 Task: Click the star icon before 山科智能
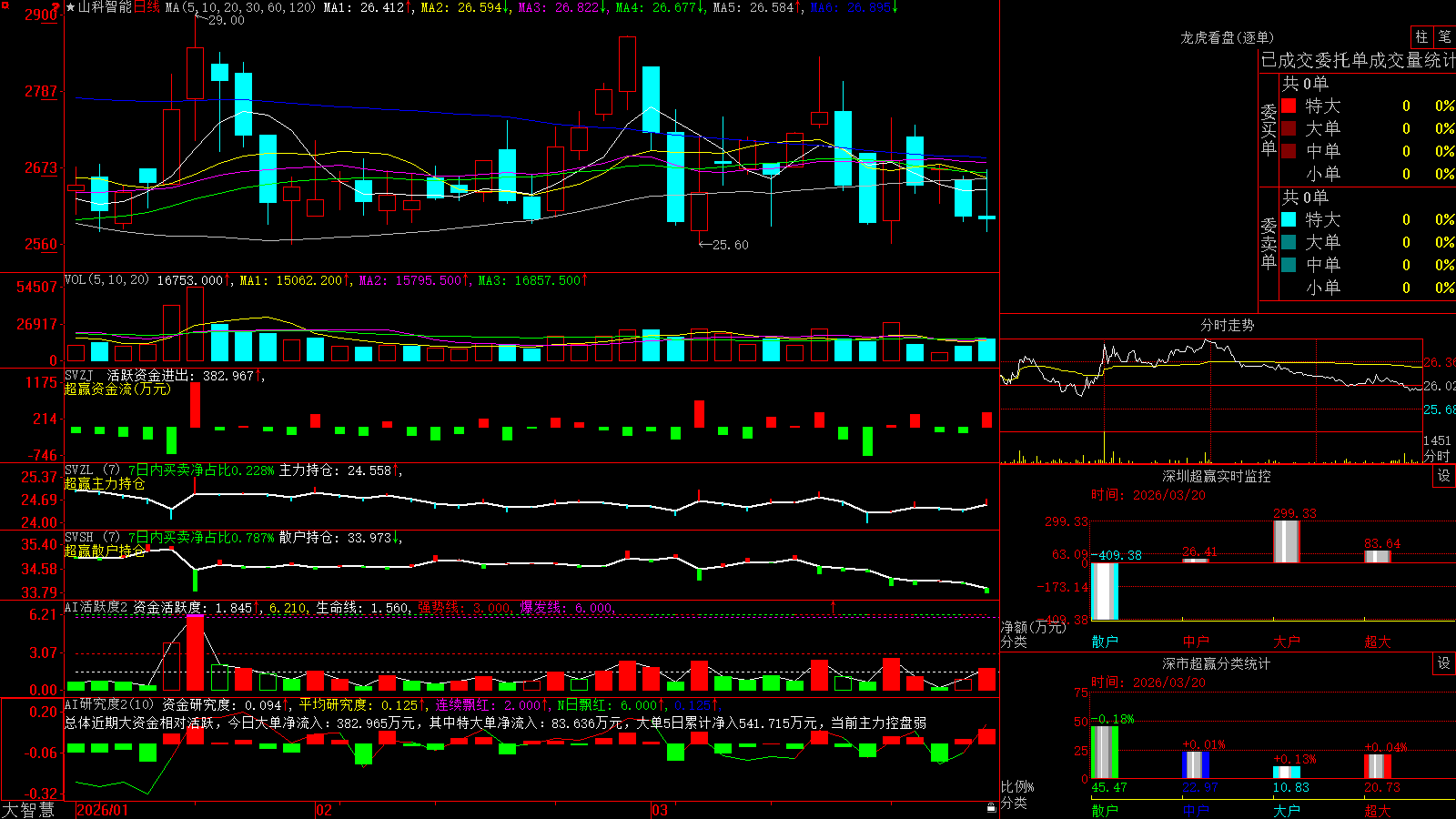tap(70, 7)
